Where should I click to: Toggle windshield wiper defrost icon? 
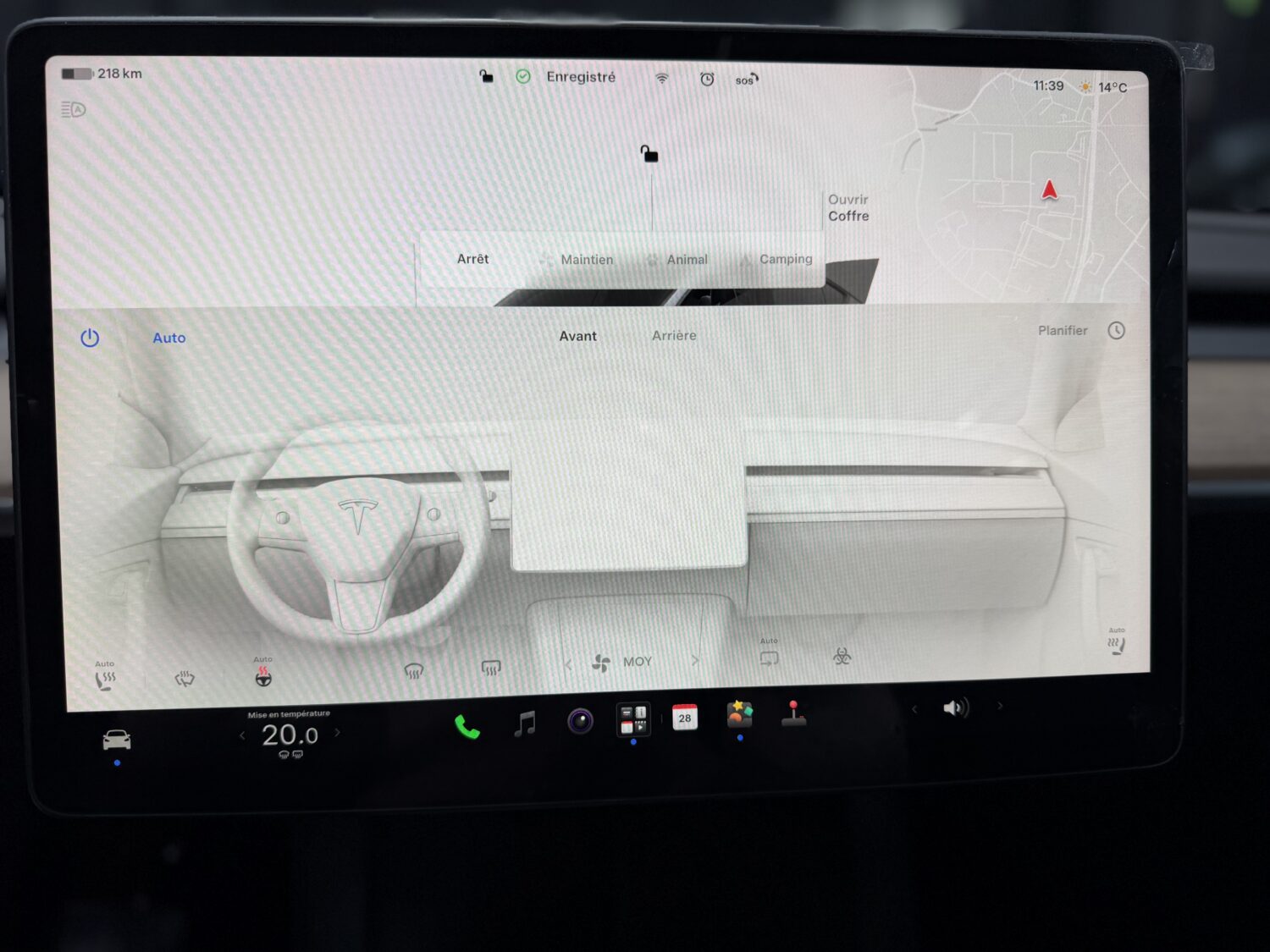click(x=184, y=678)
